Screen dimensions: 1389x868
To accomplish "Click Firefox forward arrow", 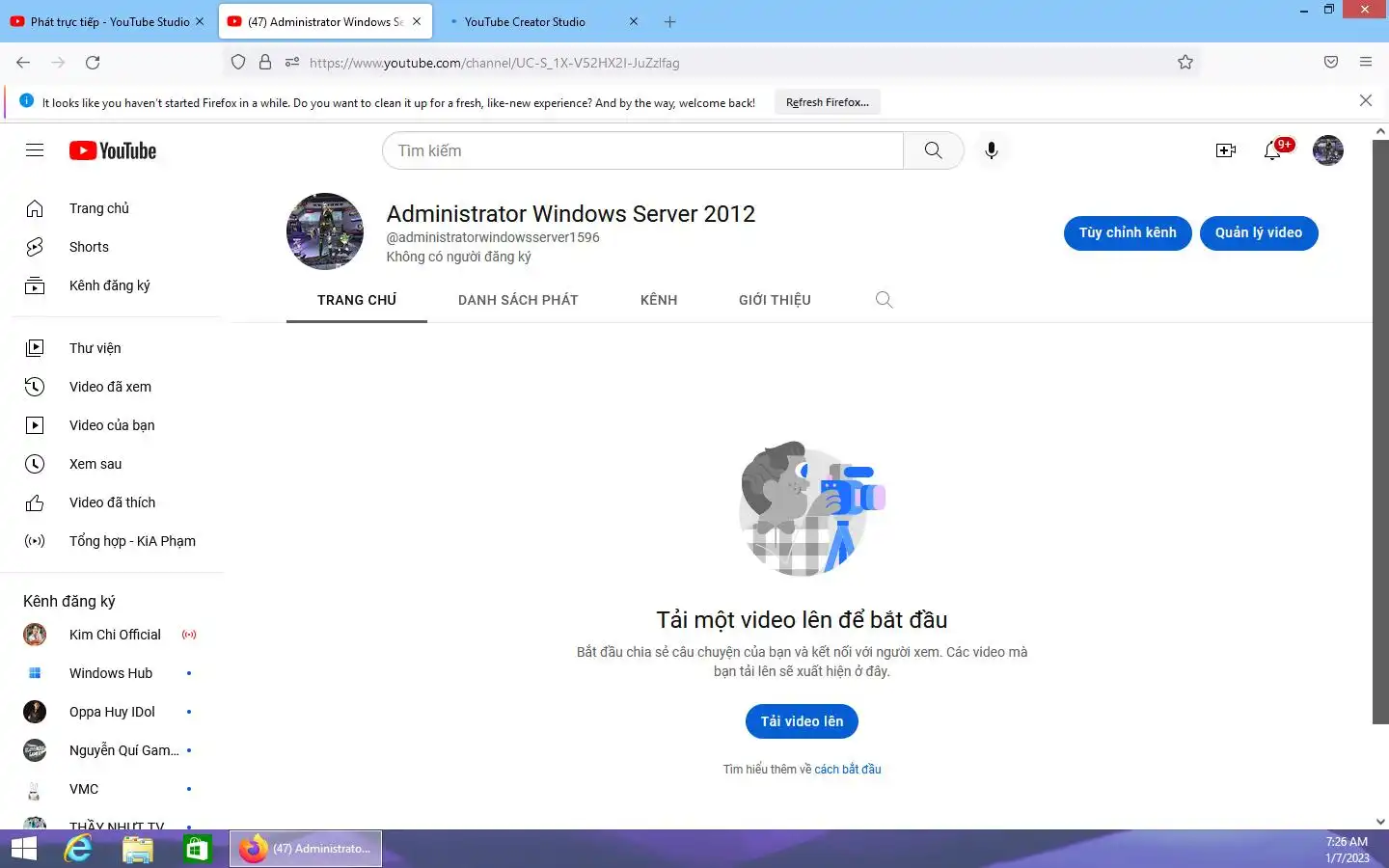I will click(x=58, y=63).
